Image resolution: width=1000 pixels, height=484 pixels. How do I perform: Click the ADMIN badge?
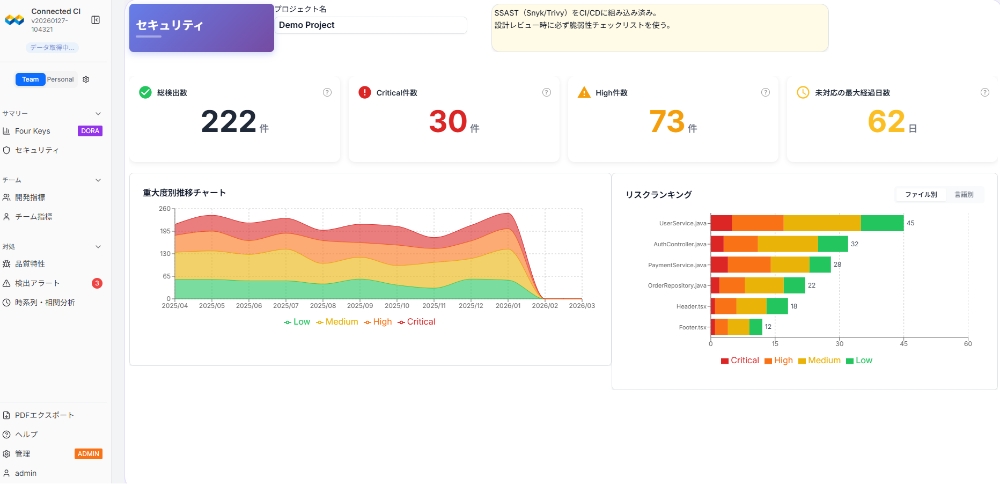89,454
